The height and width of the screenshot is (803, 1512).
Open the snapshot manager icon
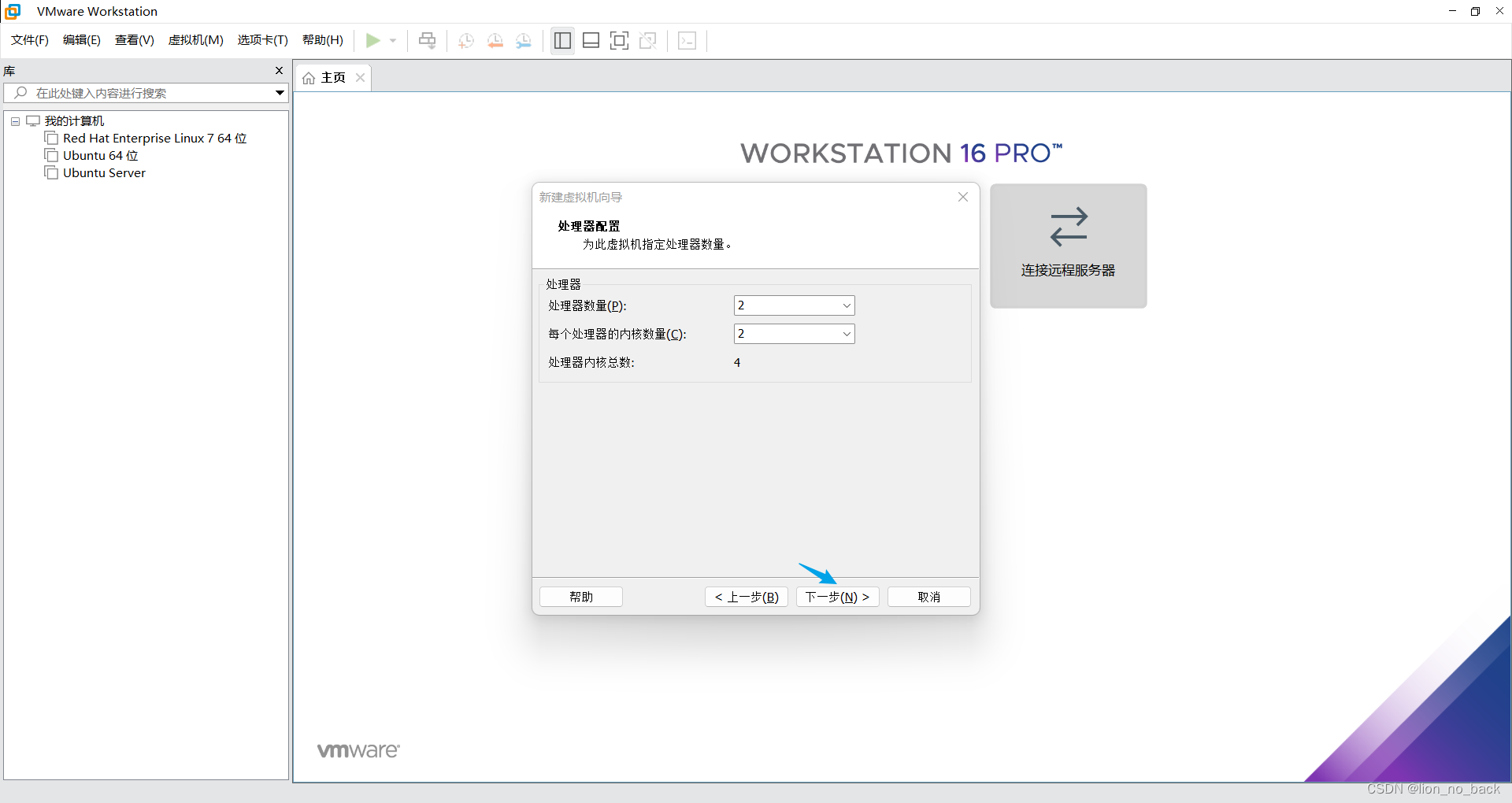coord(524,40)
